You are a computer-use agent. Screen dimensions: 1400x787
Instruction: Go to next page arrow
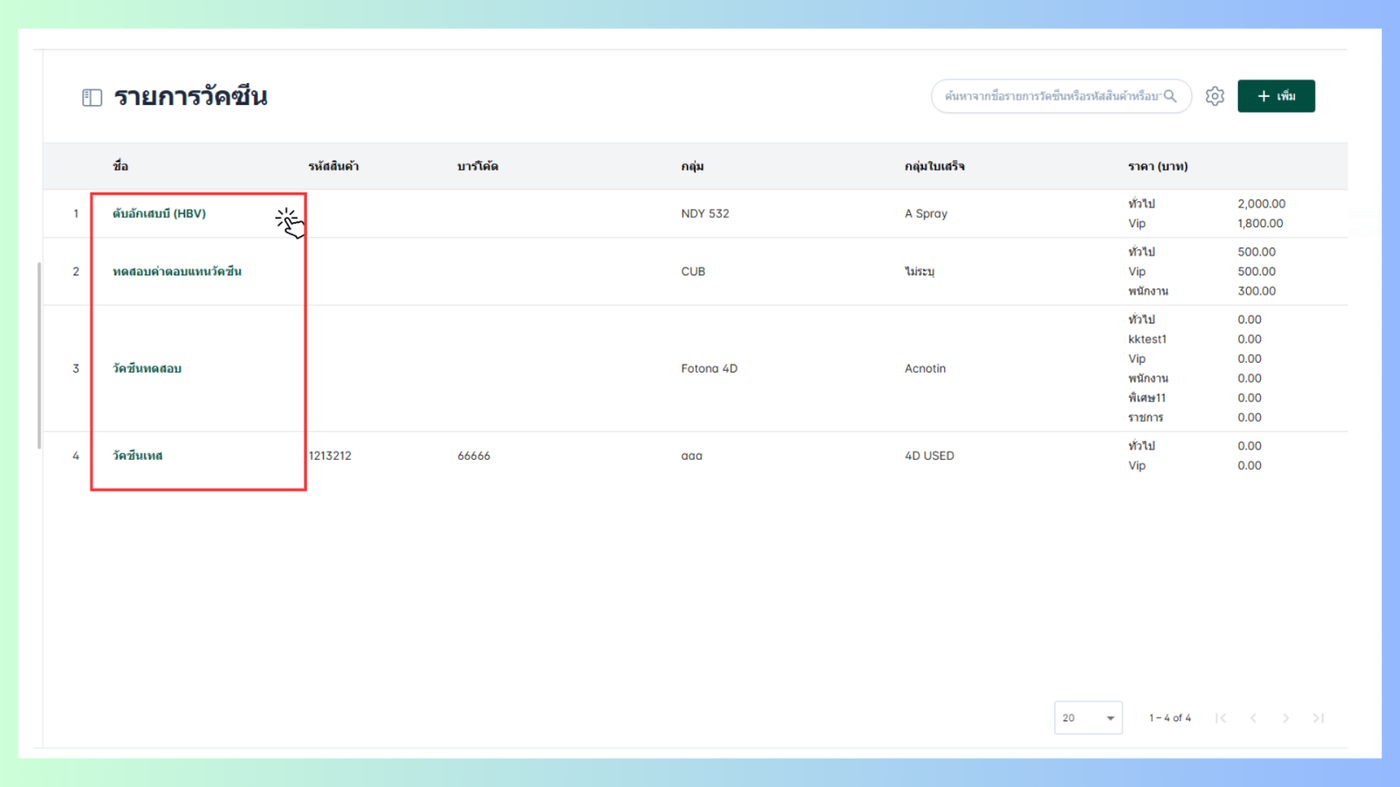[x=1286, y=718]
